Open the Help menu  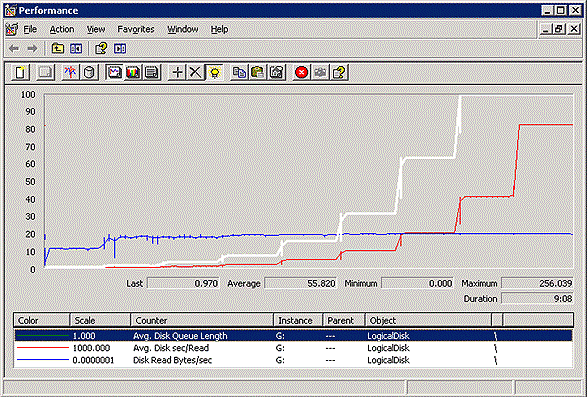219,29
